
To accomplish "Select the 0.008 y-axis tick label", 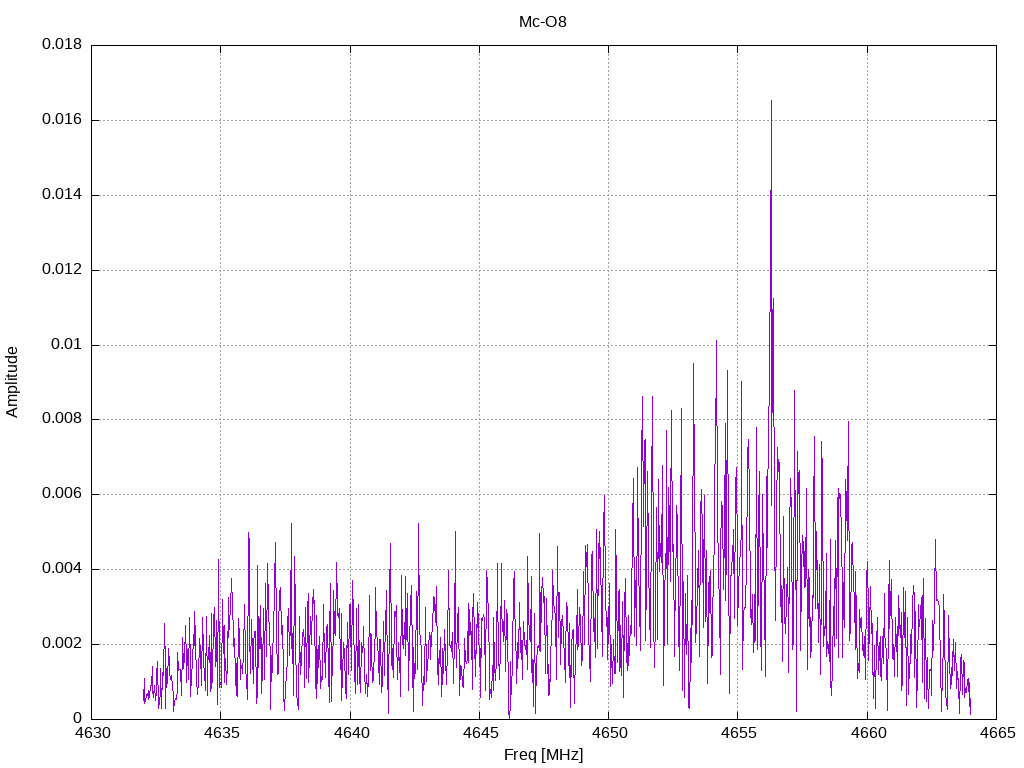I will click(61, 419).
